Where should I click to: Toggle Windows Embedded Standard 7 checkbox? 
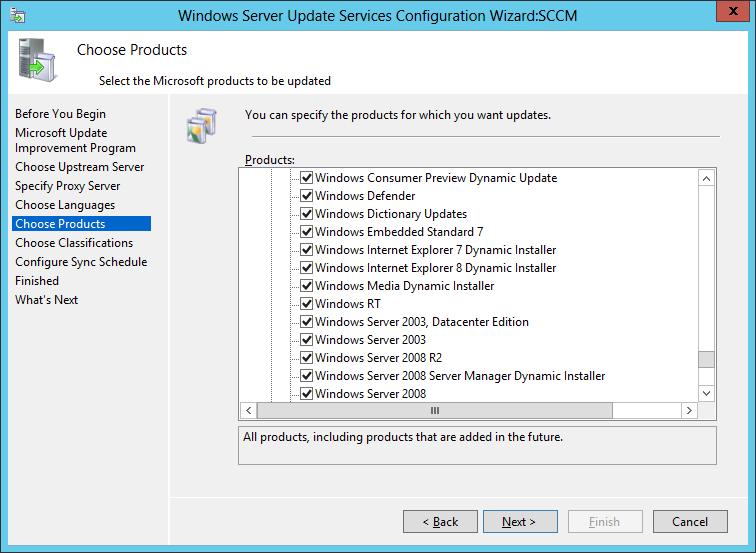tap(307, 232)
